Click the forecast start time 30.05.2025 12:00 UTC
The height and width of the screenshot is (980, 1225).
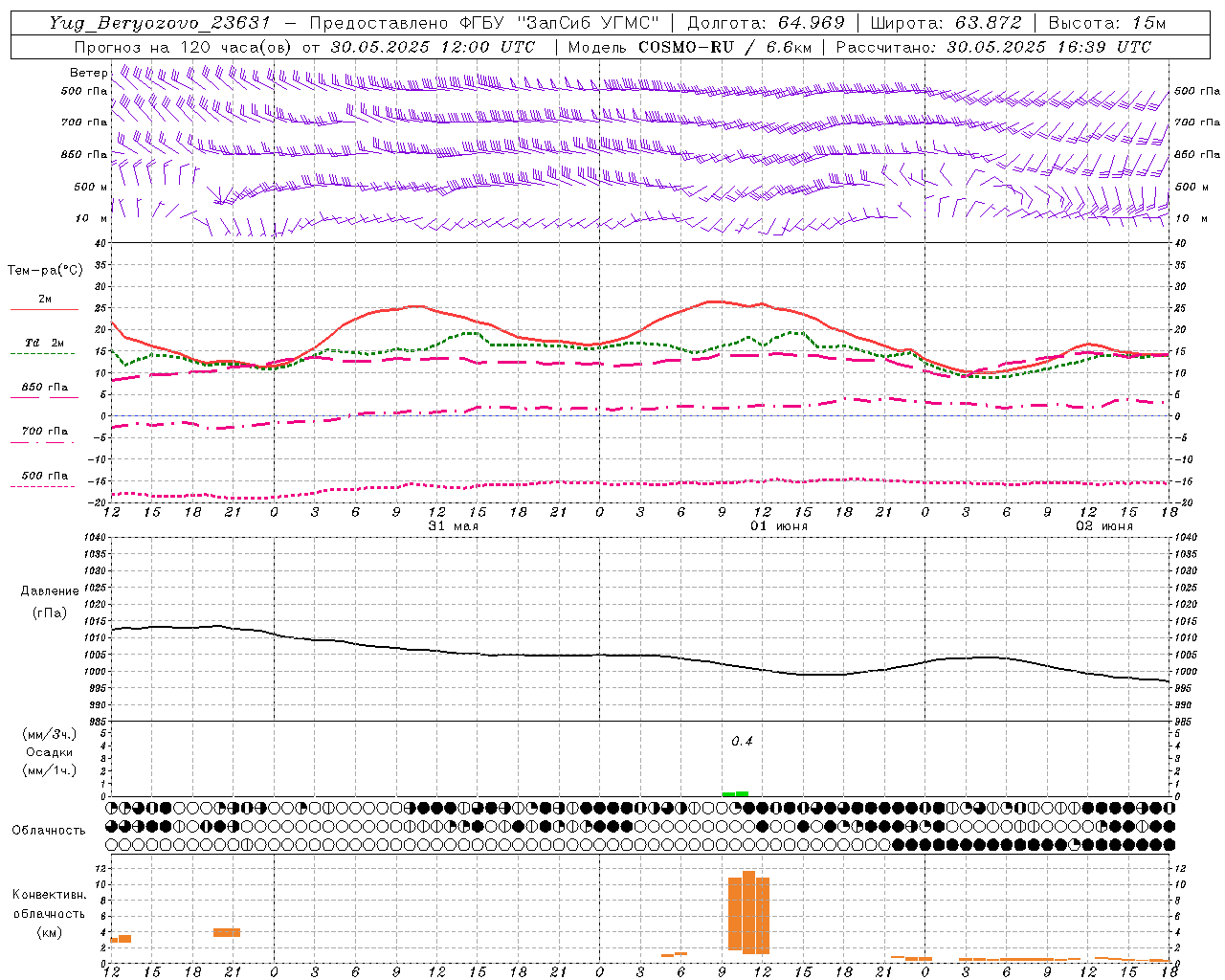[433, 47]
